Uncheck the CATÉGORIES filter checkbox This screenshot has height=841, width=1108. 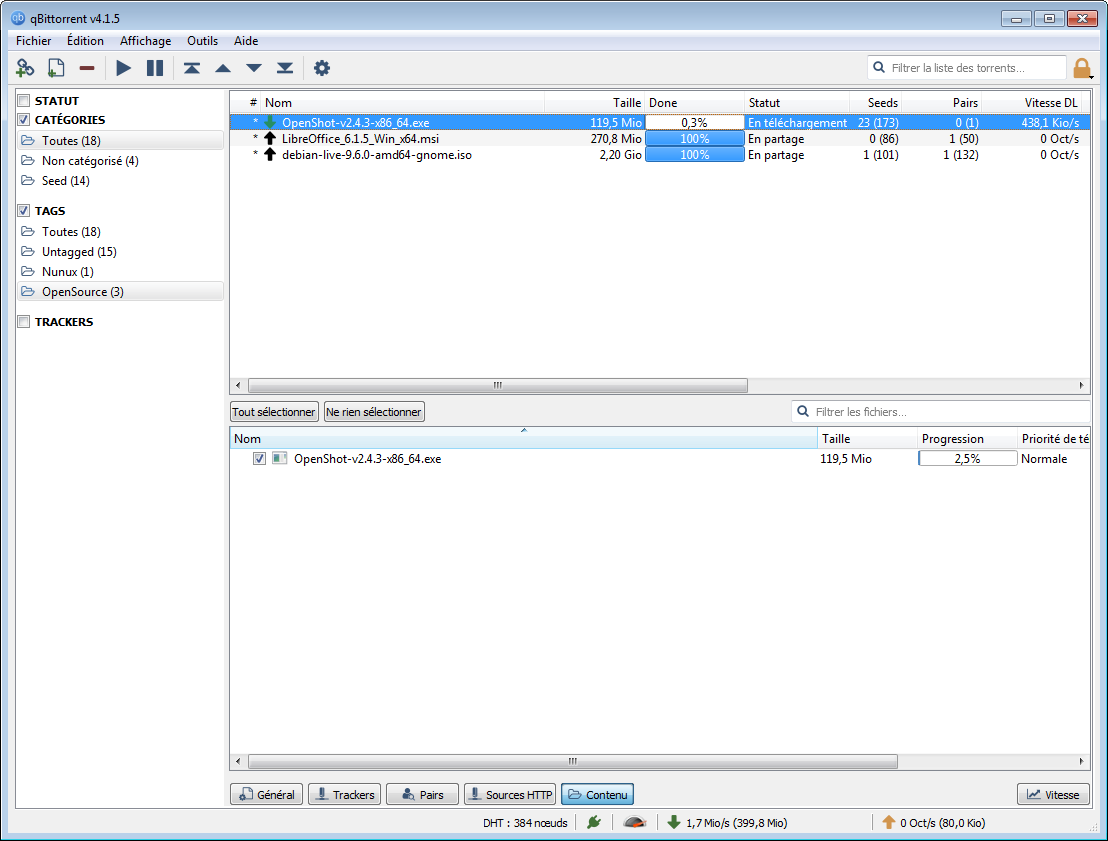pos(23,120)
